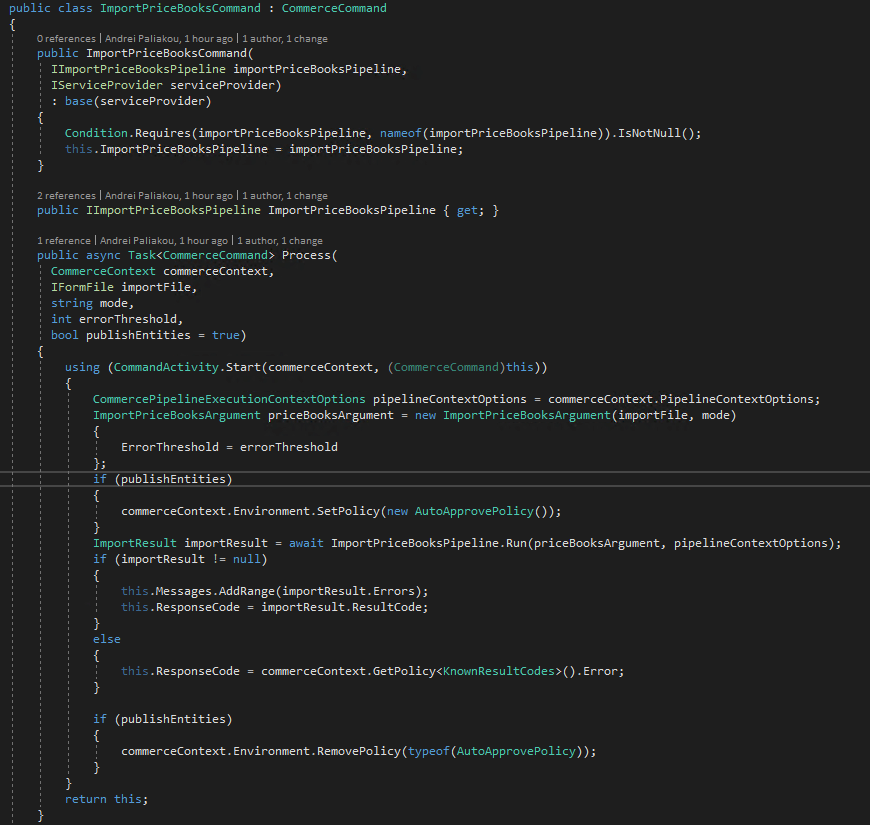Click "PipelineContextOptions" property of commerceContext
The width and height of the screenshot is (870, 825).
(x=736, y=399)
